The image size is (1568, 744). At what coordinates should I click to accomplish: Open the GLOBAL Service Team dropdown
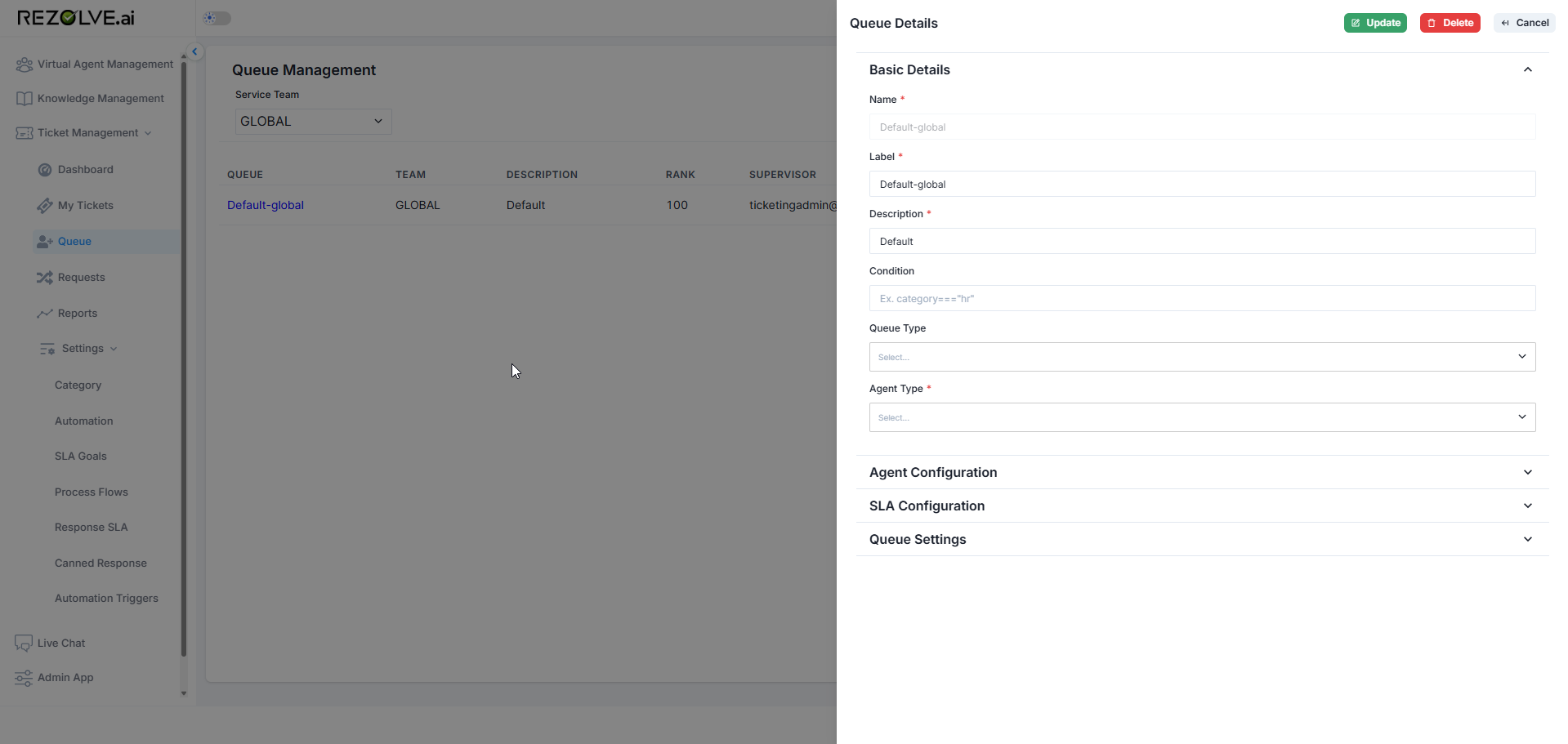tap(314, 122)
